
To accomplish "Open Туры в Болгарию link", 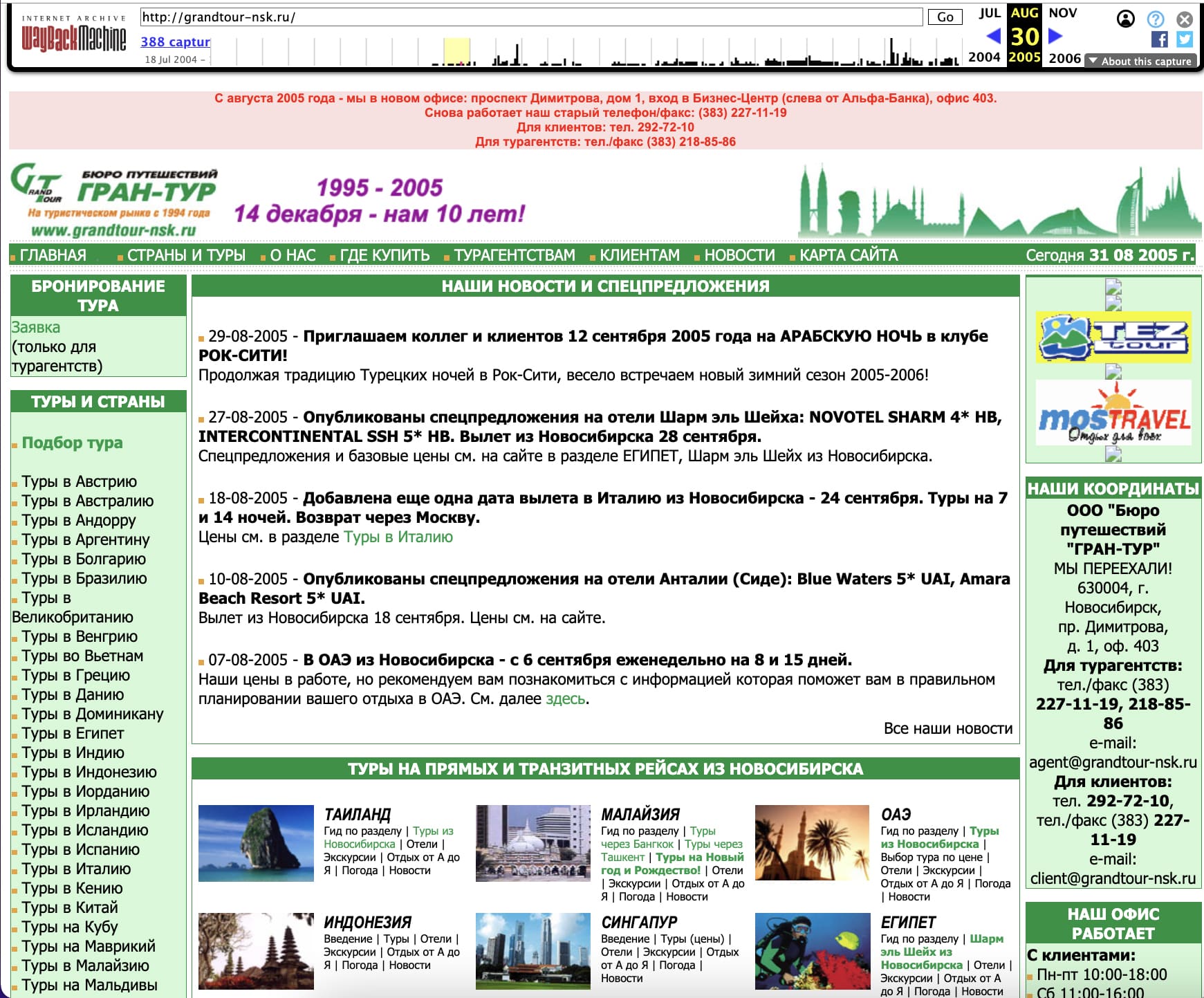I will [x=84, y=559].
